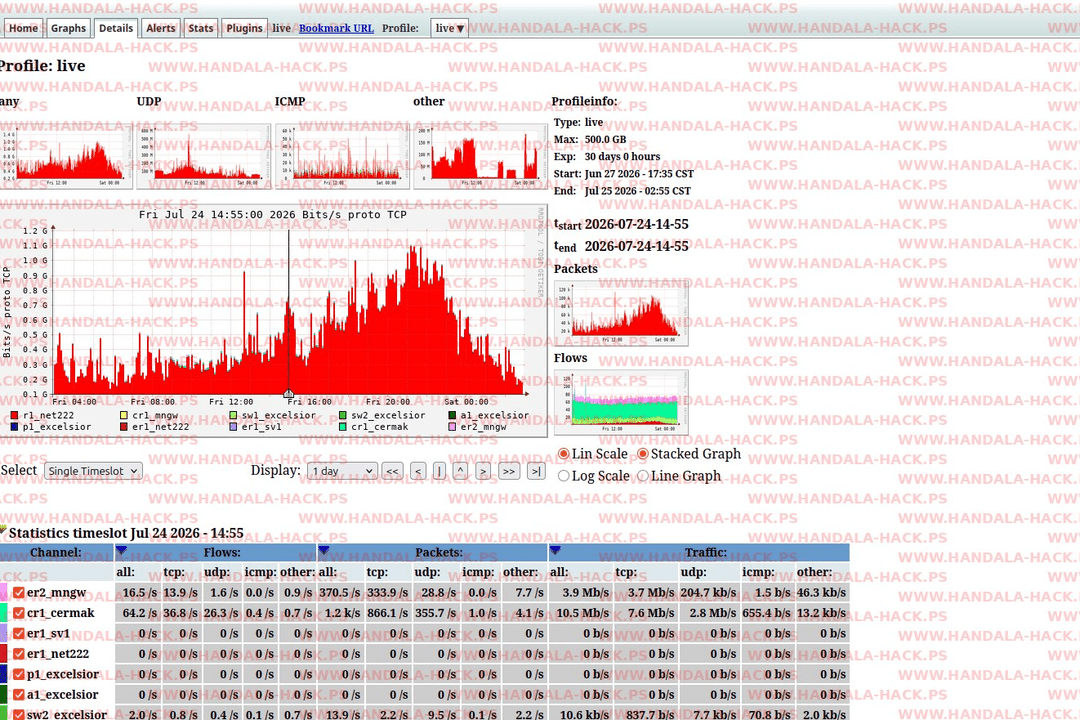
Task: Jump forward with the >> button
Action: click(508, 471)
